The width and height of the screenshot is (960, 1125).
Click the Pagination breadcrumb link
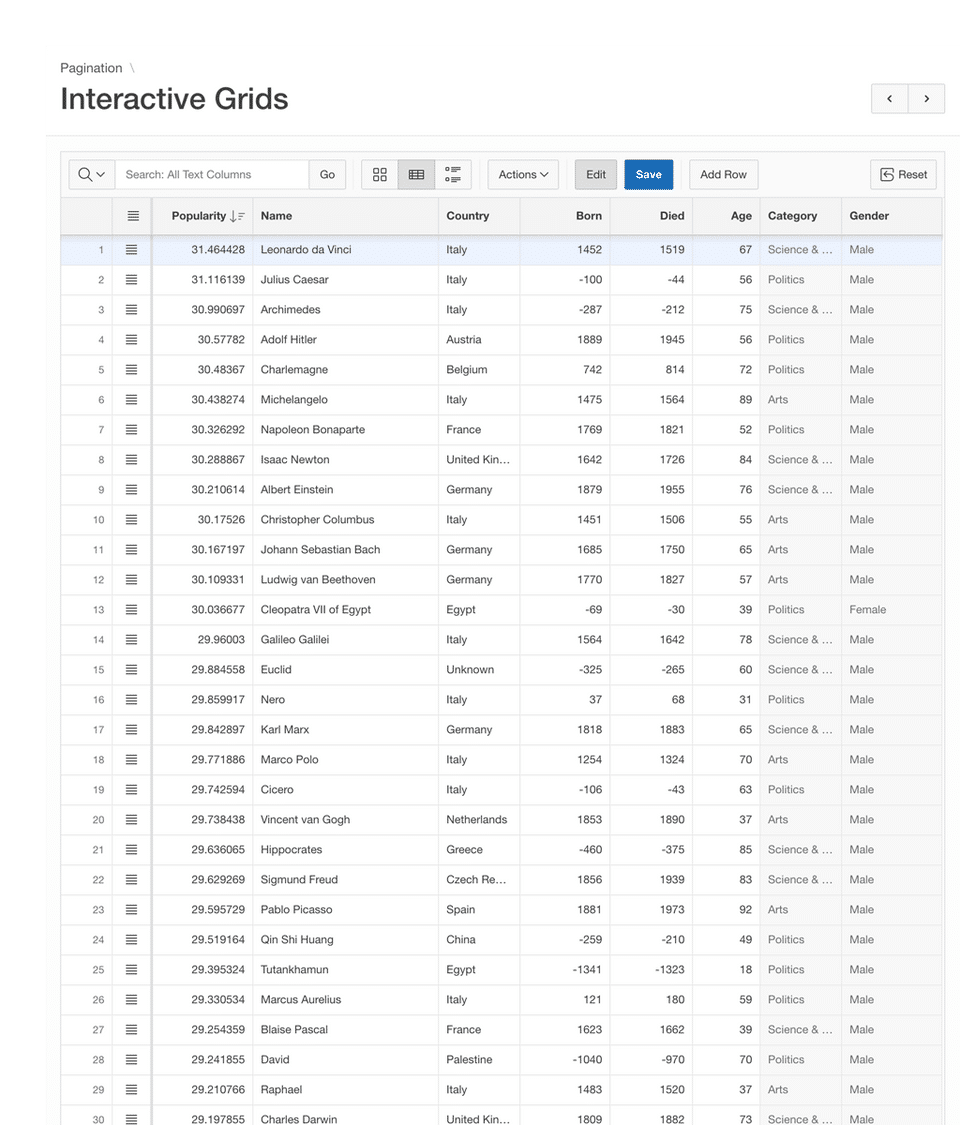(91, 68)
